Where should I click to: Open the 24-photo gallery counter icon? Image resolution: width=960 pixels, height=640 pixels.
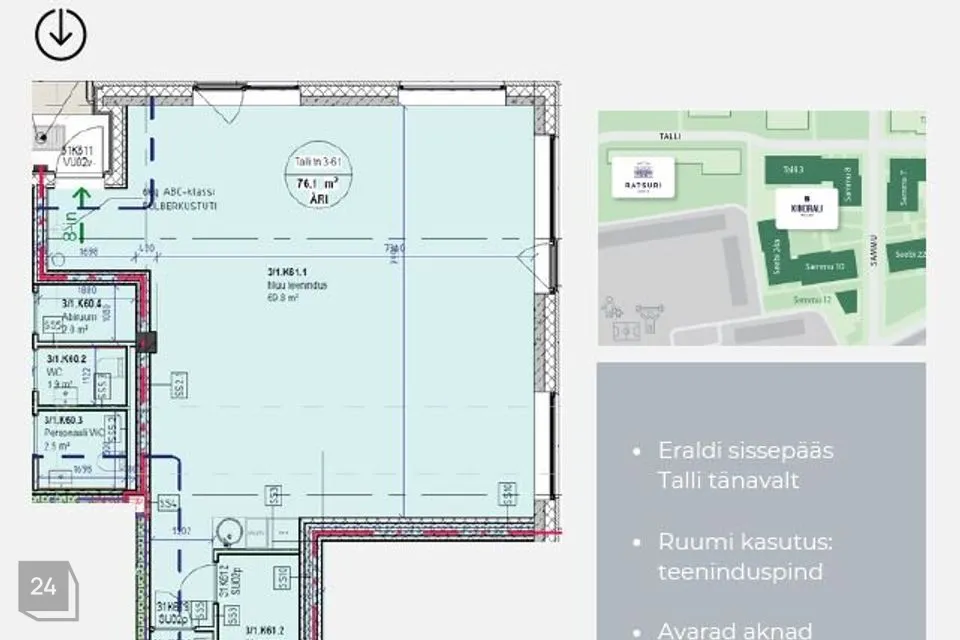pyautogui.click(x=45, y=588)
